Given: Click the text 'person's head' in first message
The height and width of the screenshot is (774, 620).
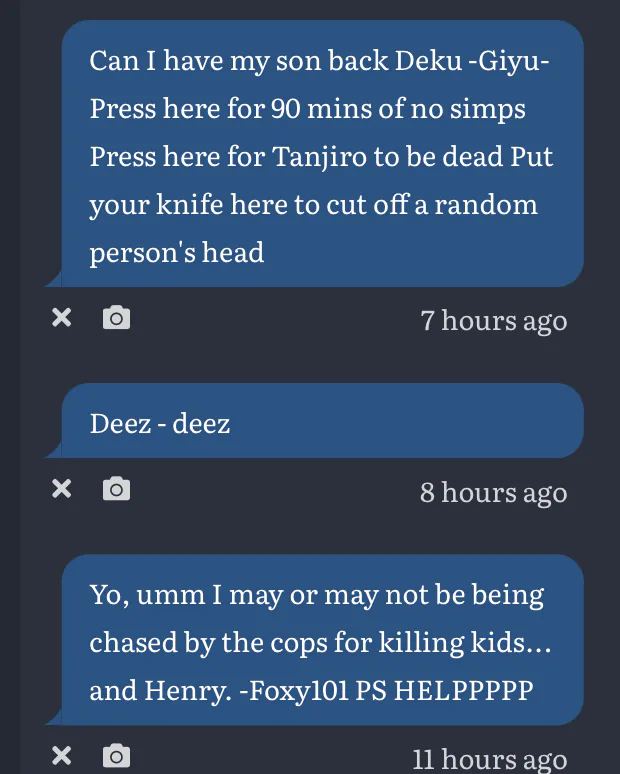Looking at the screenshot, I should tap(177, 252).
